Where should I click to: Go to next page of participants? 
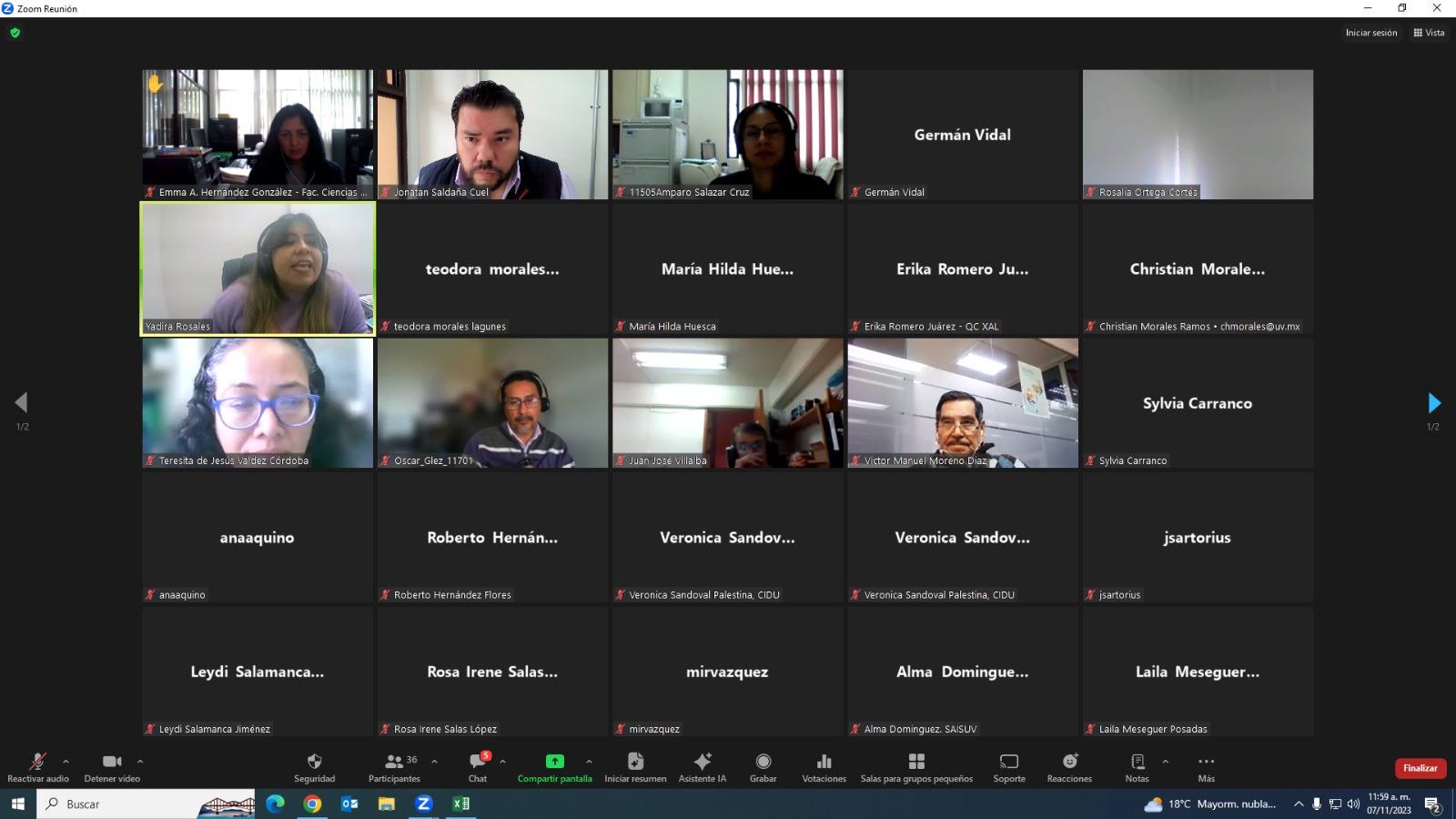click(x=1433, y=403)
